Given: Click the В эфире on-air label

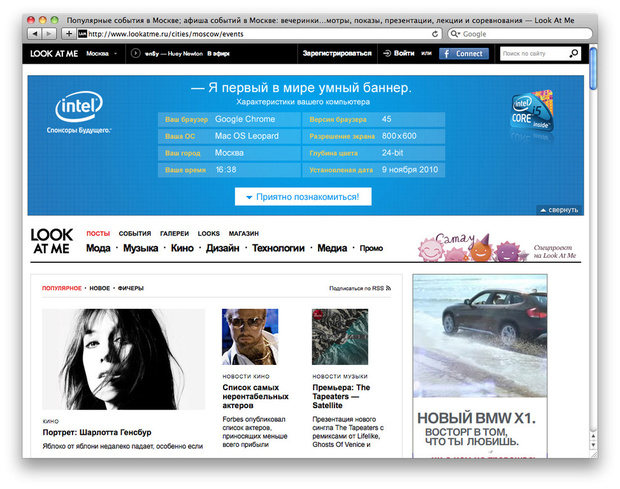Looking at the screenshot, I should [x=218, y=53].
